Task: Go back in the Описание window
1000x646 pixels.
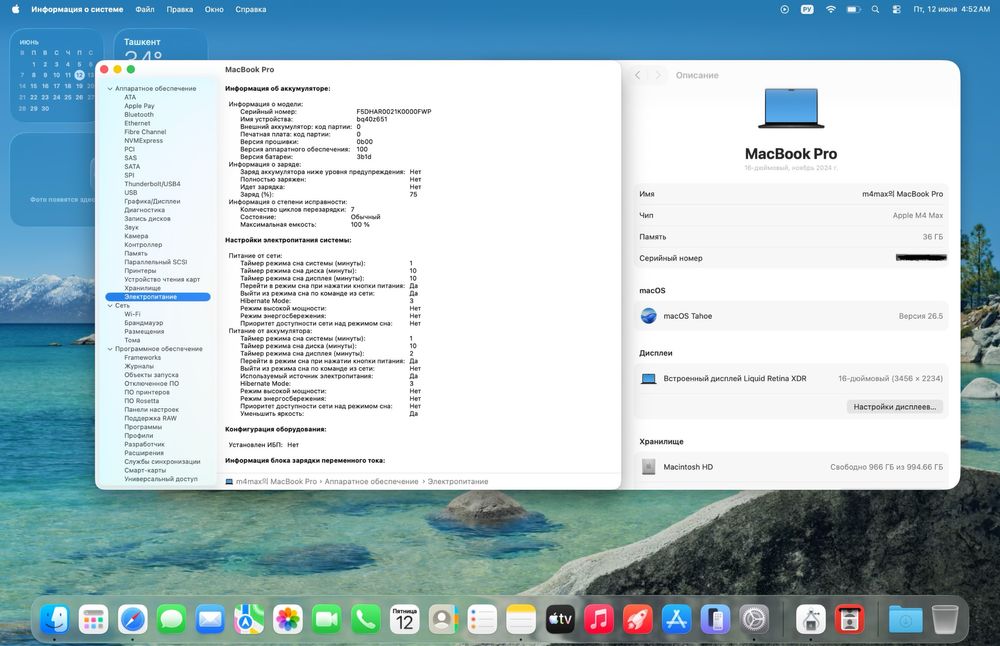Action: (637, 75)
